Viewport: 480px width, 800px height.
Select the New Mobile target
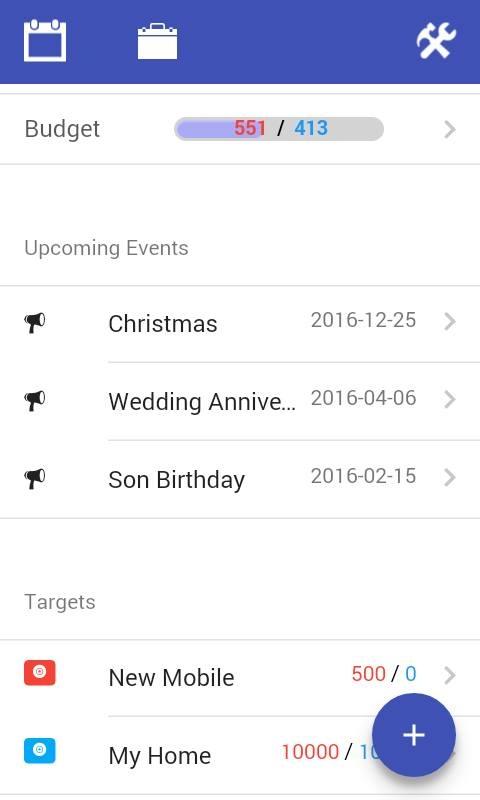(240, 678)
